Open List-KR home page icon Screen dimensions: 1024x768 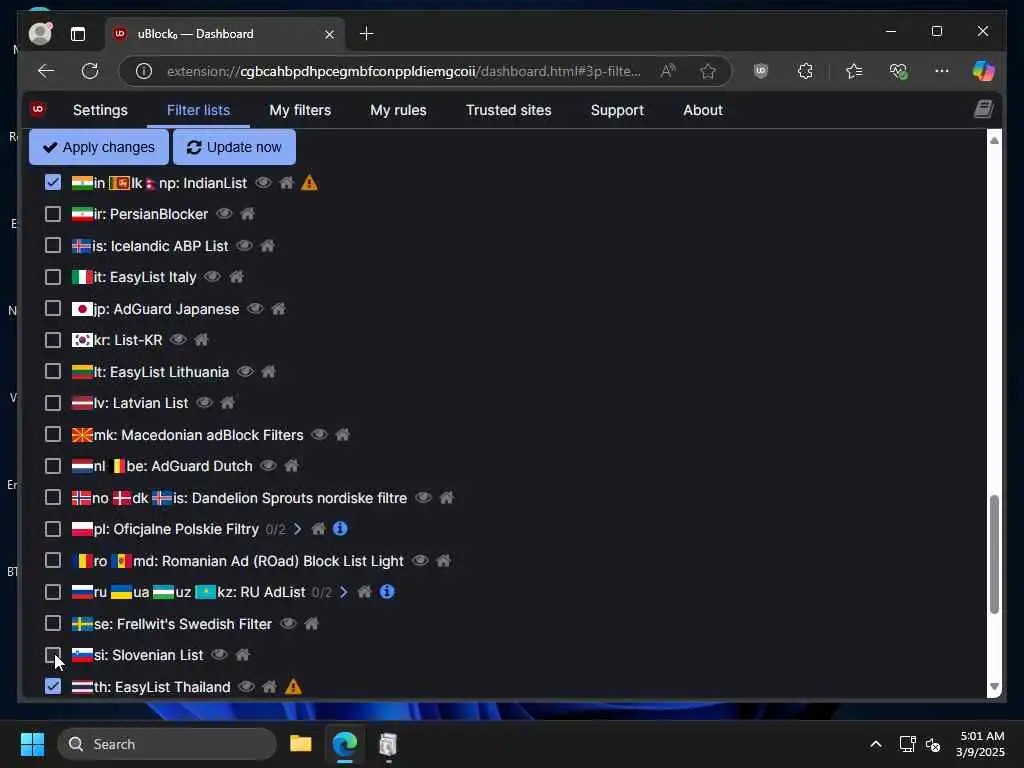point(201,340)
